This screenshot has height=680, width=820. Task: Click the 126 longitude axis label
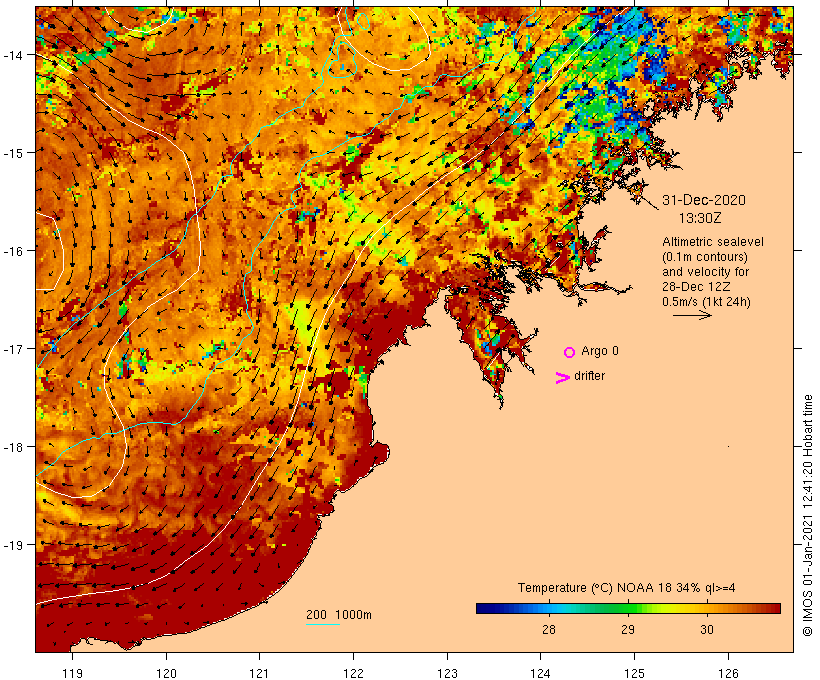pyautogui.click(x=728, y=673)
